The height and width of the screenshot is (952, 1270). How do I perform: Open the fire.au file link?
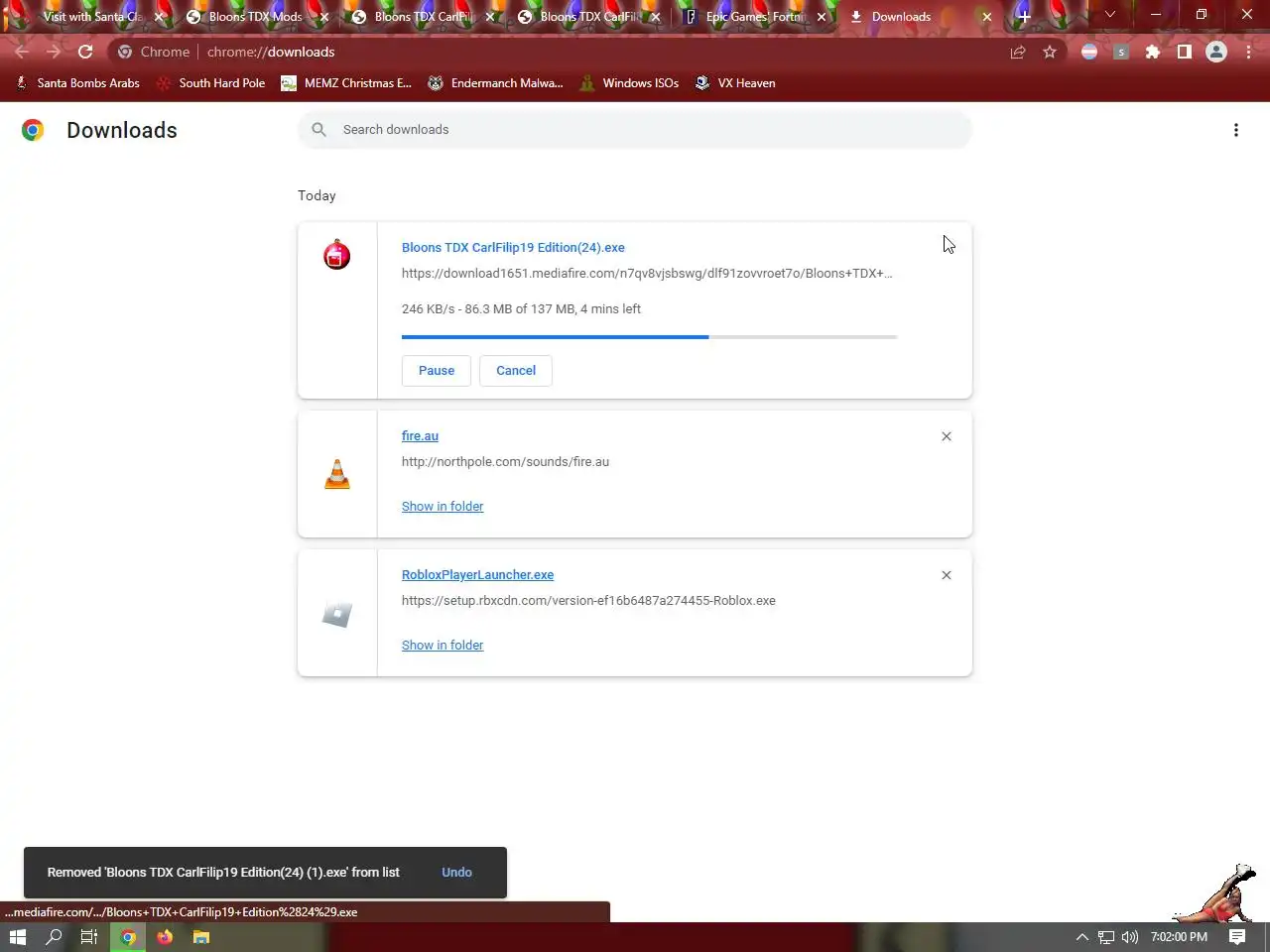coord(420,436)
